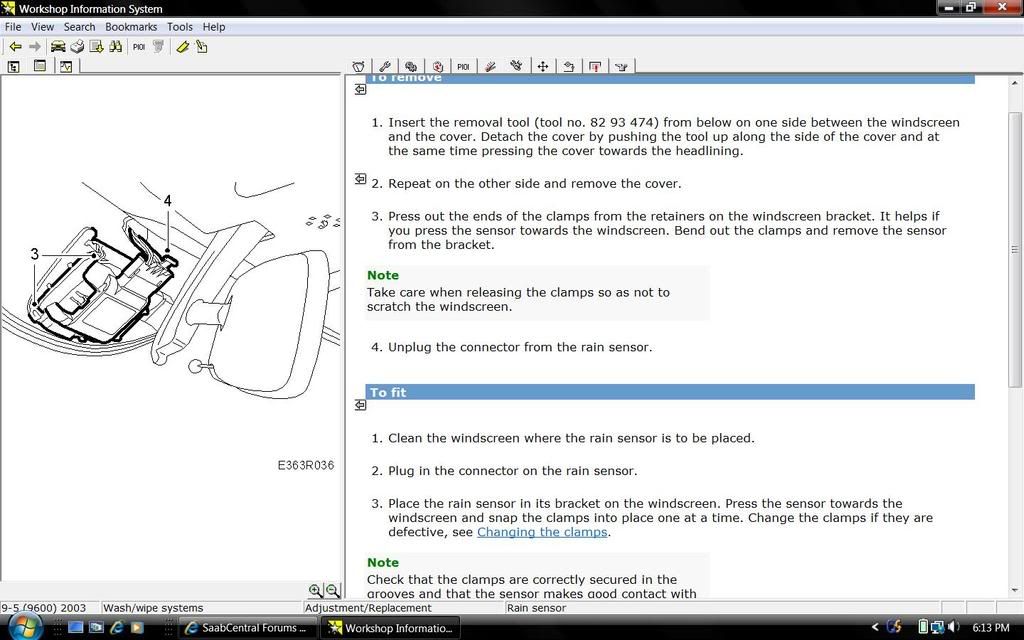Open the Tools menu

pos(180,27)
